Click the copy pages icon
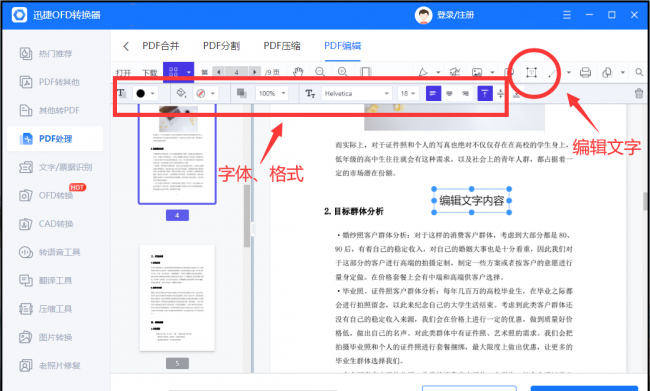Viewport: 650px width, 391px height. (607, 73)
